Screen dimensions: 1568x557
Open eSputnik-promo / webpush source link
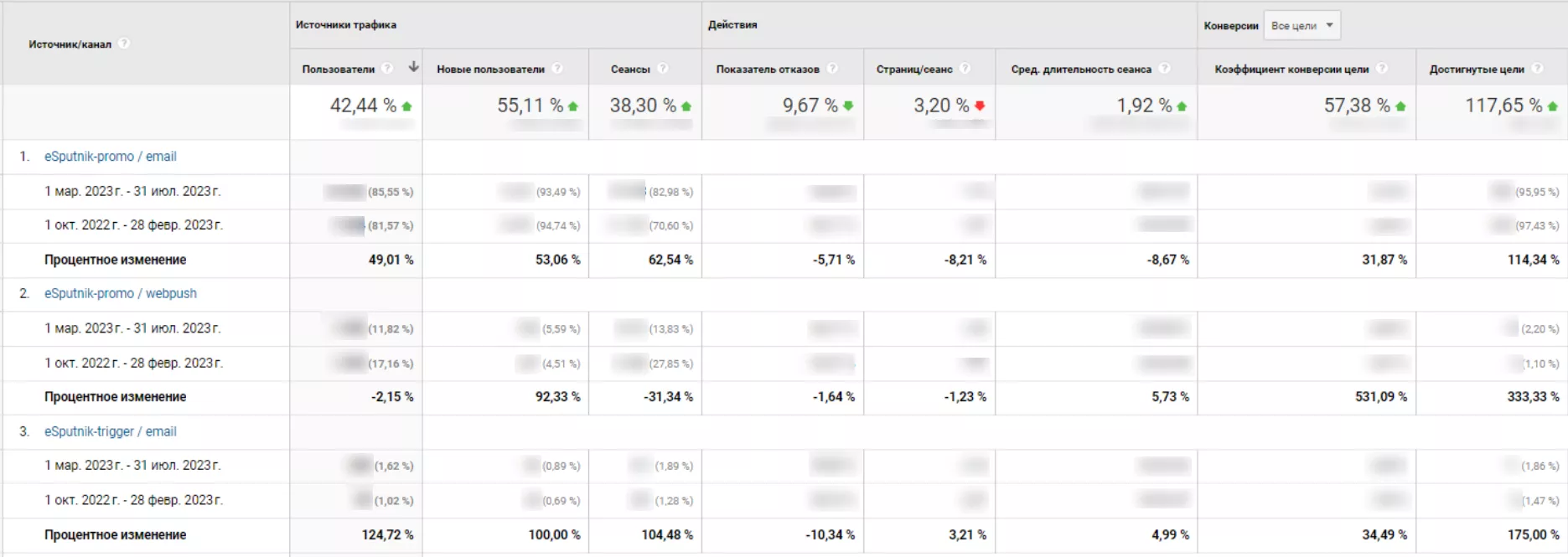click(120, 294)
